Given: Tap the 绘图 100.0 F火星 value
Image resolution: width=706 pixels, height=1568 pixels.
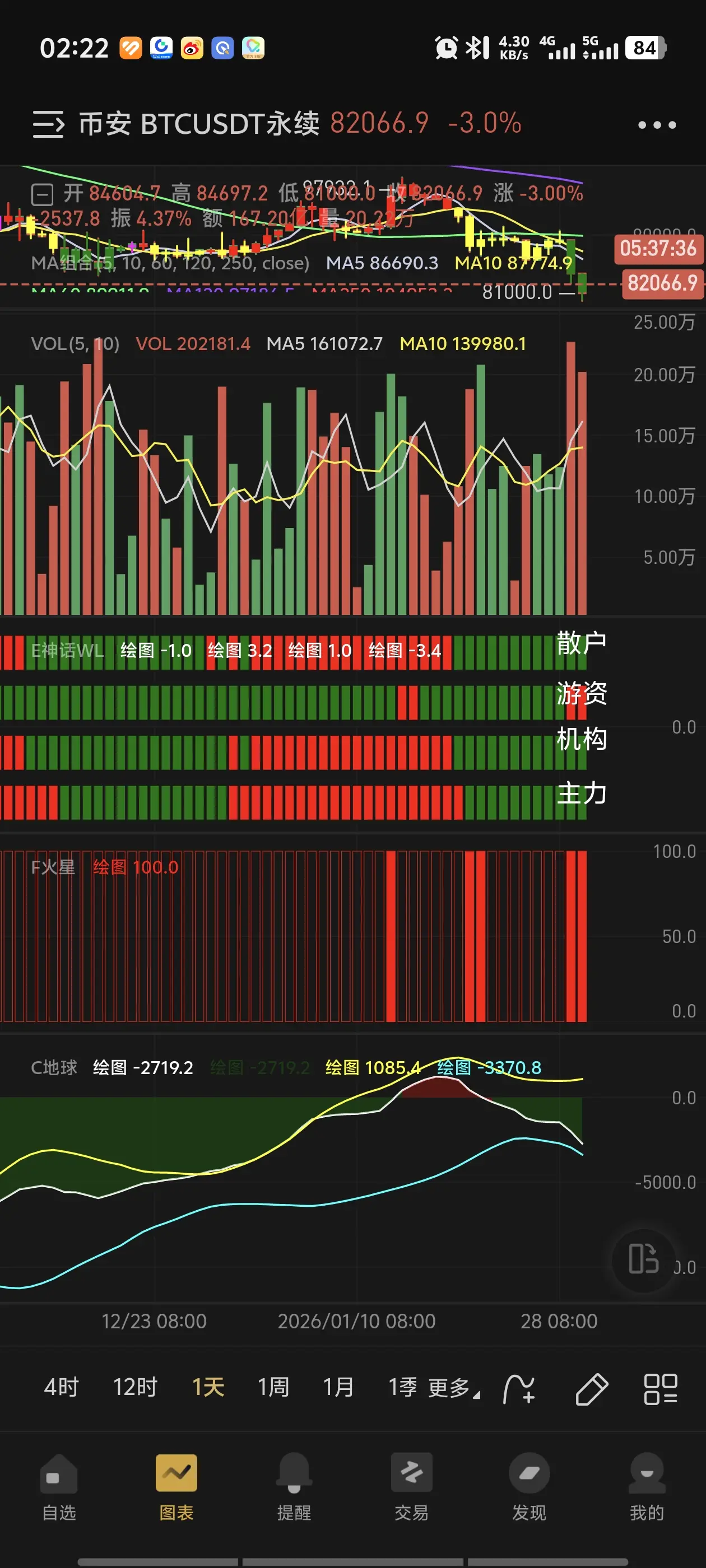Looking at the screenshot, I should click(136, 867).
